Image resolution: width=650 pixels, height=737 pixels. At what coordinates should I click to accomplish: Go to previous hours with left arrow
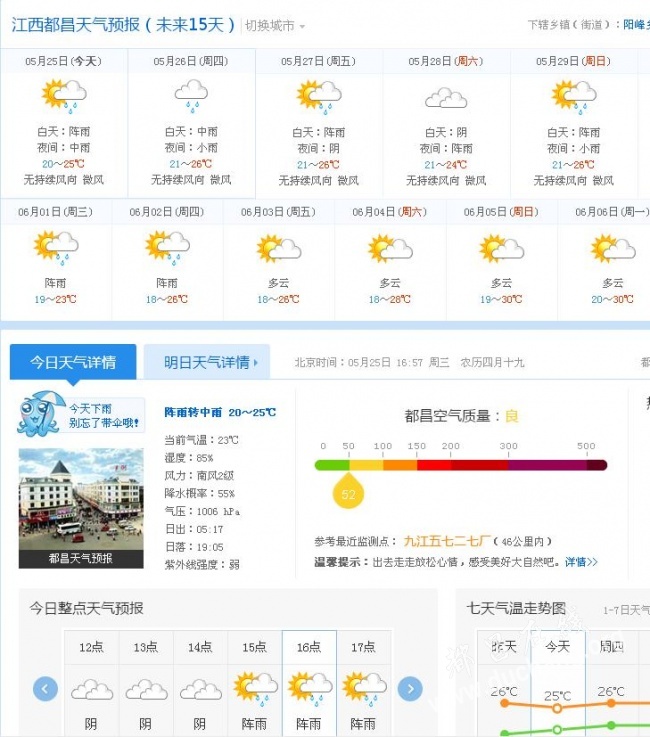tap(45, 689)
